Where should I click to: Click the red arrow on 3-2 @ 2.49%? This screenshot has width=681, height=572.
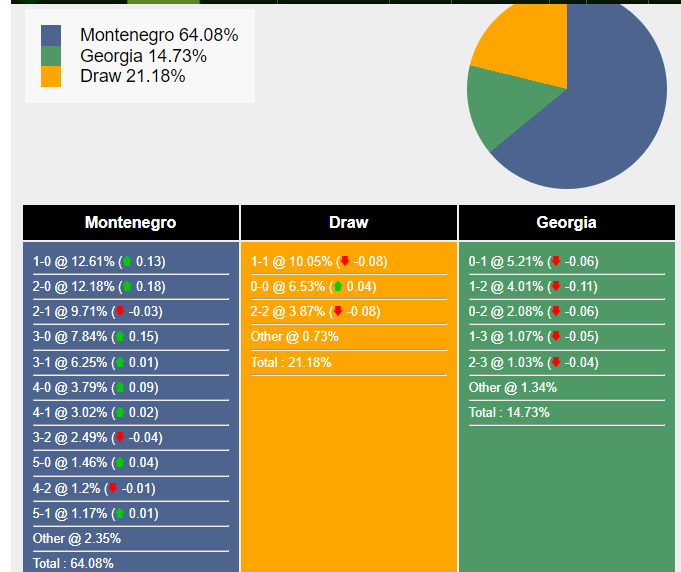click(120, 437)
